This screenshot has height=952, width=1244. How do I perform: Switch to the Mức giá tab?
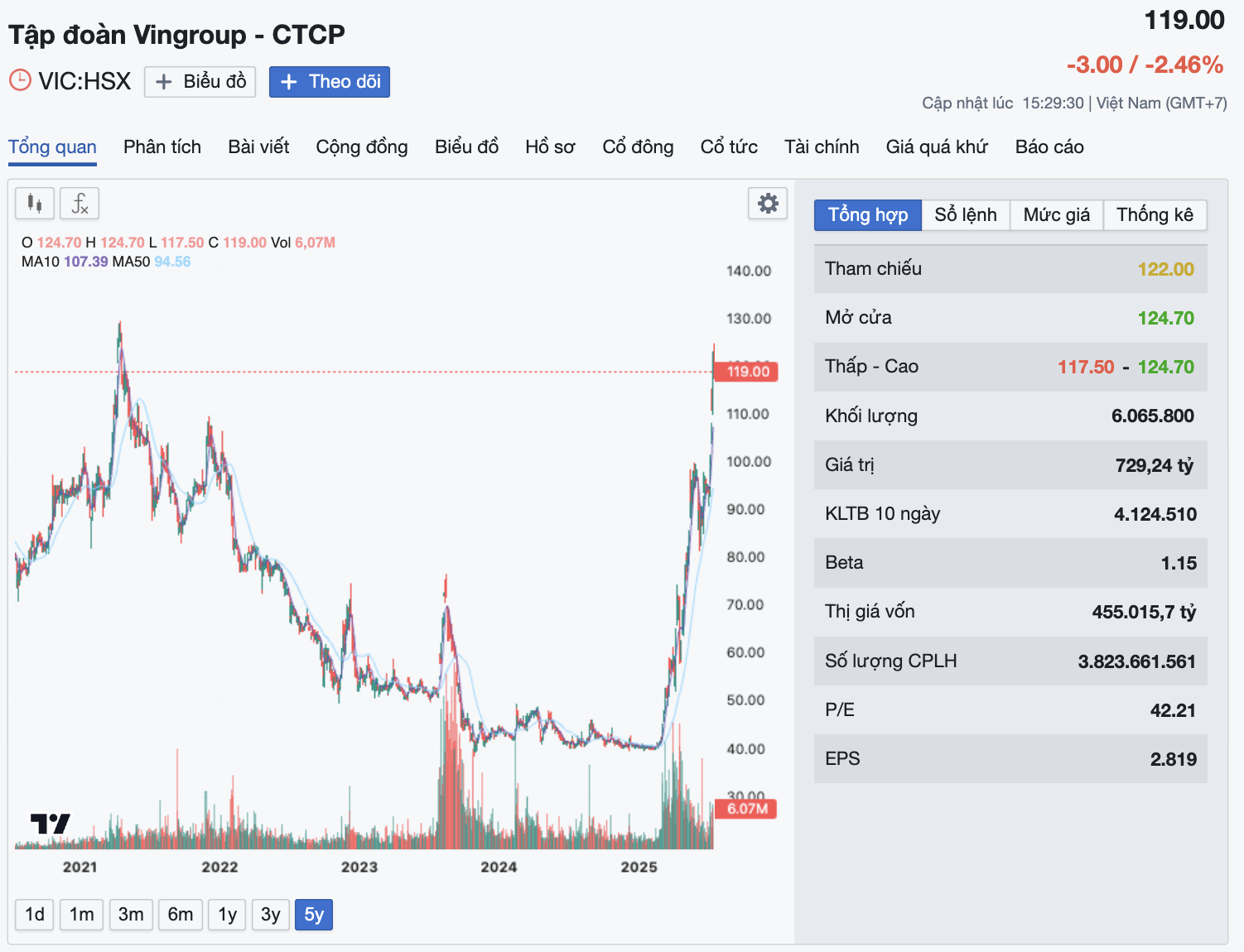1057,215
